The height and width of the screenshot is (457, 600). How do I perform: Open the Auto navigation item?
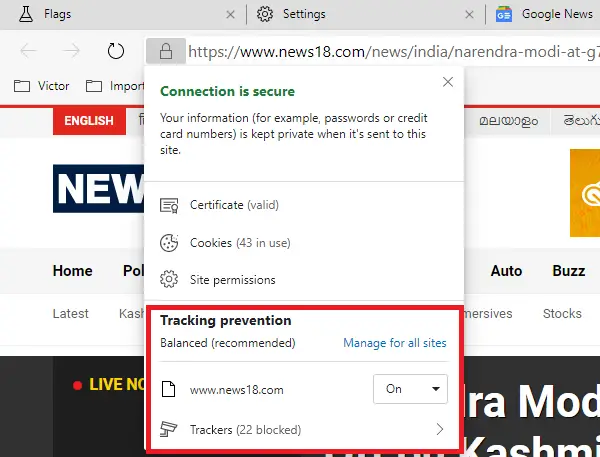point(506,271)
